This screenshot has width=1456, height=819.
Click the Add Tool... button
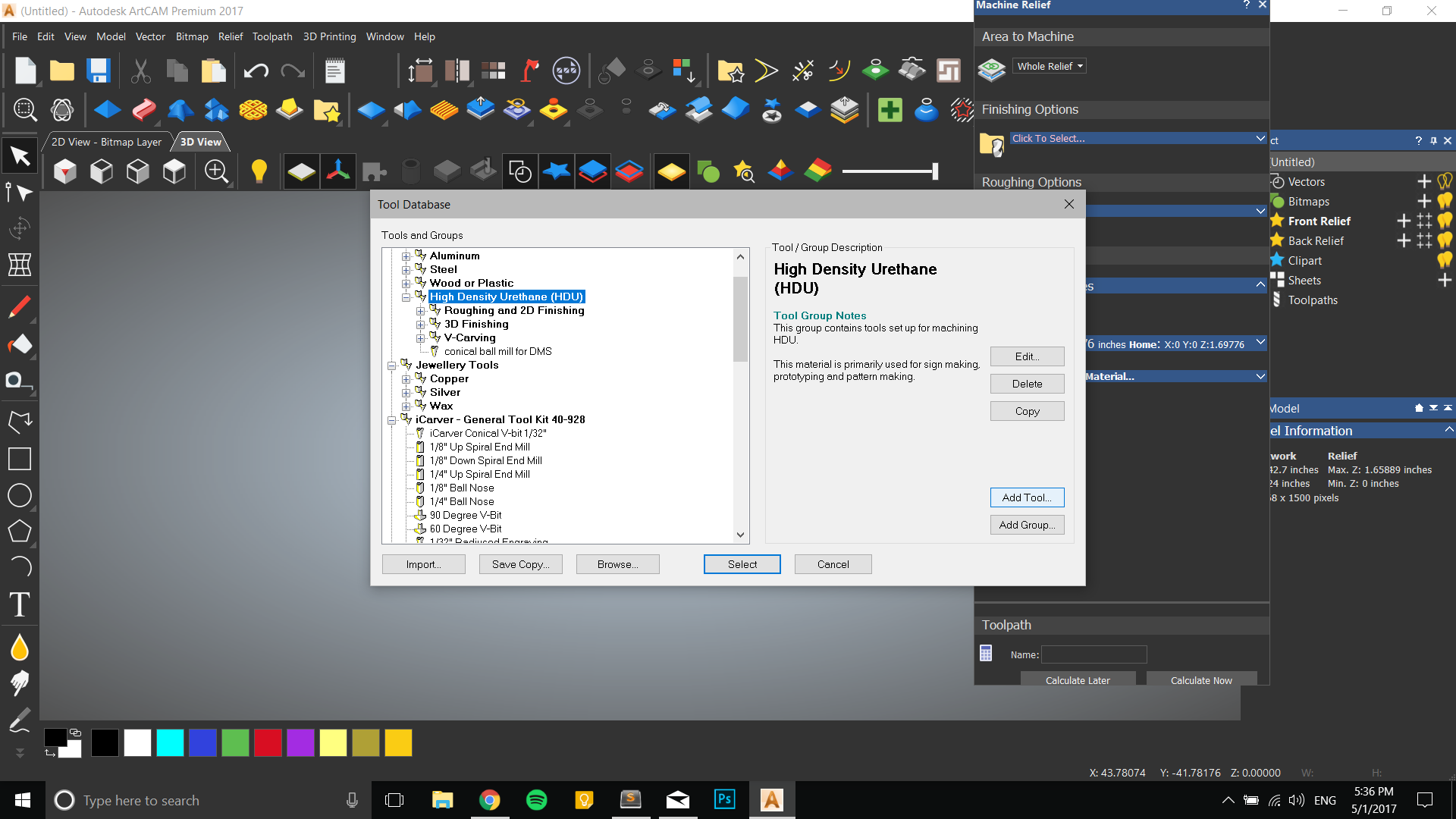pyautogui.click(x=1028, y=497)
